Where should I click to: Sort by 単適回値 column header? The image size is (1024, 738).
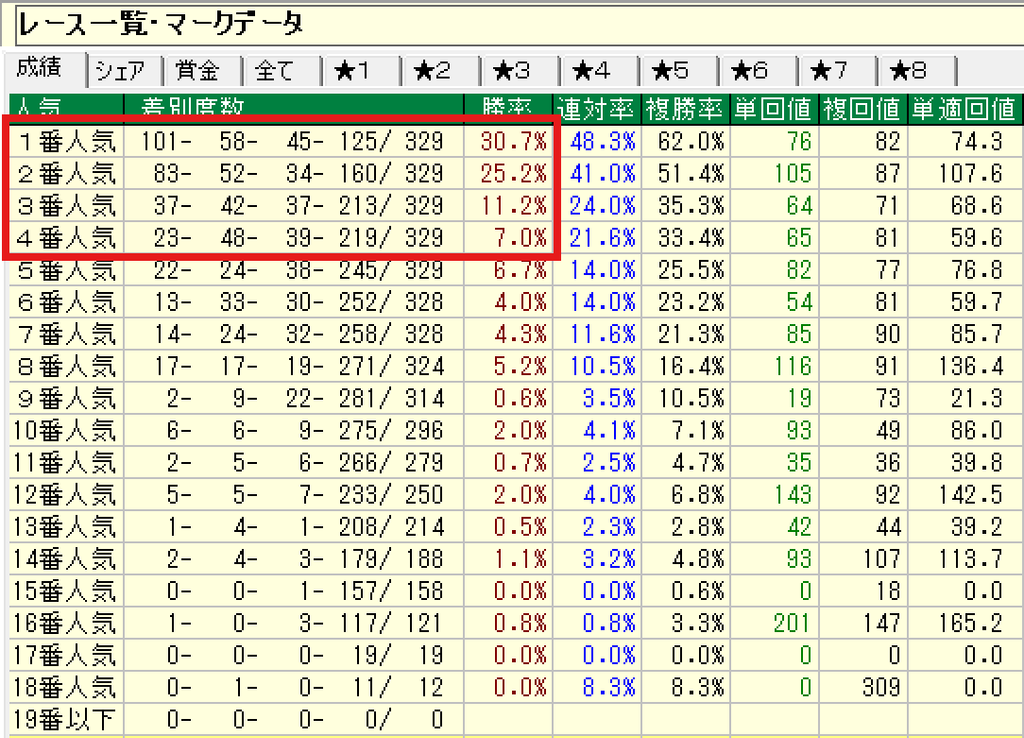(965, 108)
